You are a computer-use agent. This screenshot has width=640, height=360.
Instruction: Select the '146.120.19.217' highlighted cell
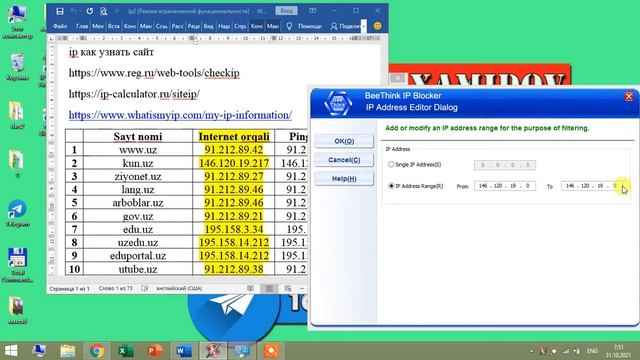tap(234, 163)
